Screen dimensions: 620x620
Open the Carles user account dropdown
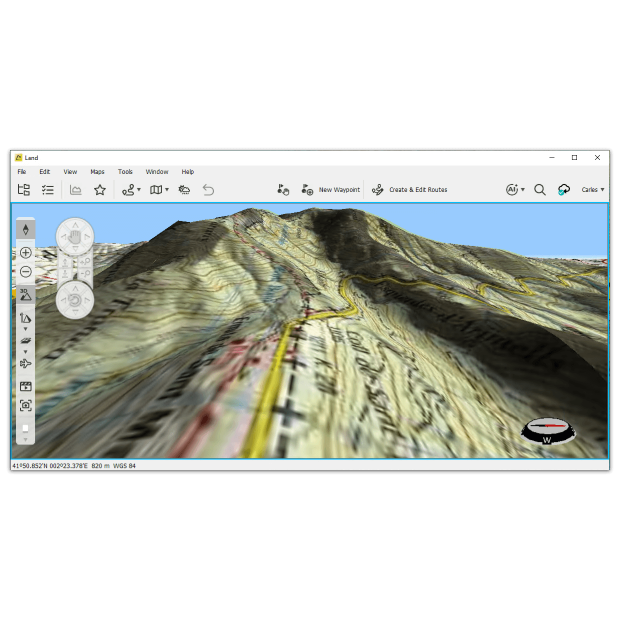(x=593, y=190)
